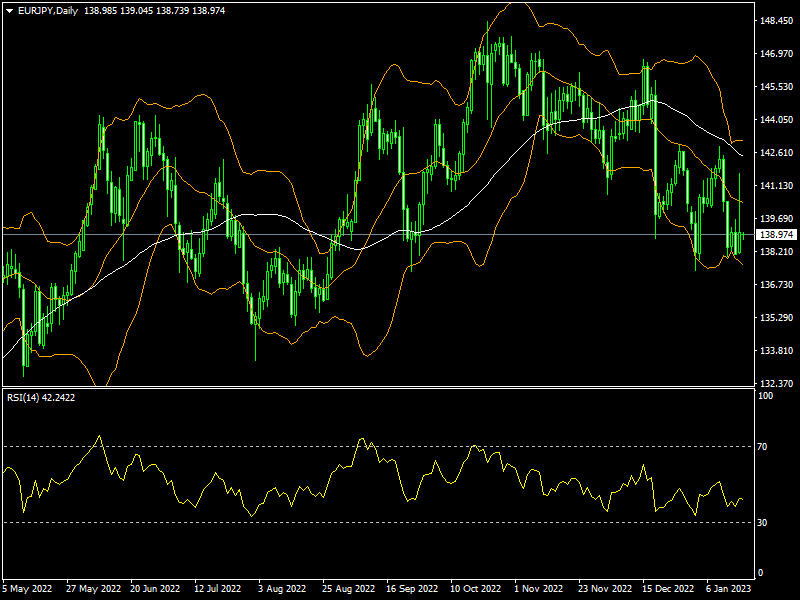Select the 20 Jun 2022 date label

(155, 589)
